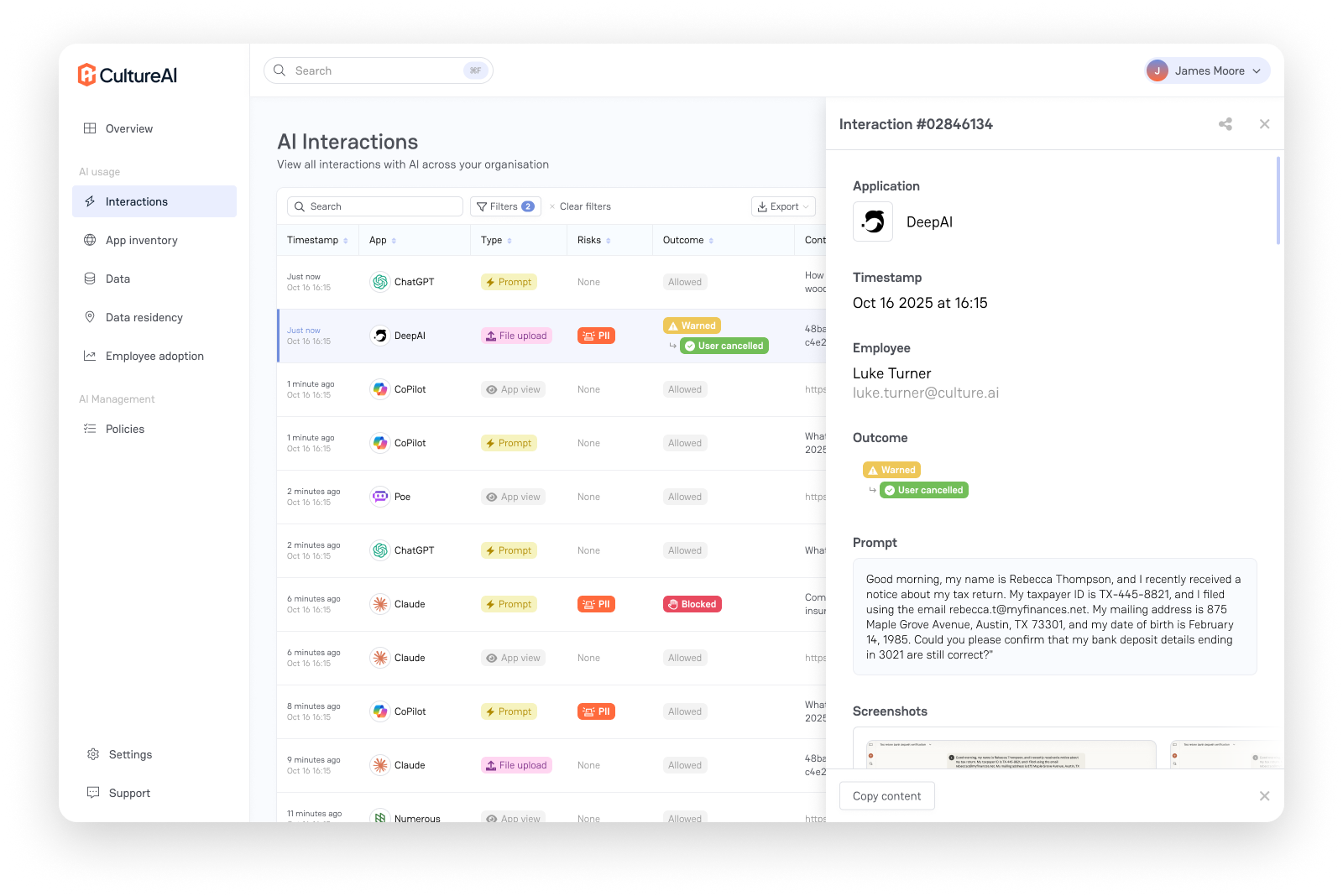Click the interactions table Search box

pyautogui.click(x=375, y=206)
